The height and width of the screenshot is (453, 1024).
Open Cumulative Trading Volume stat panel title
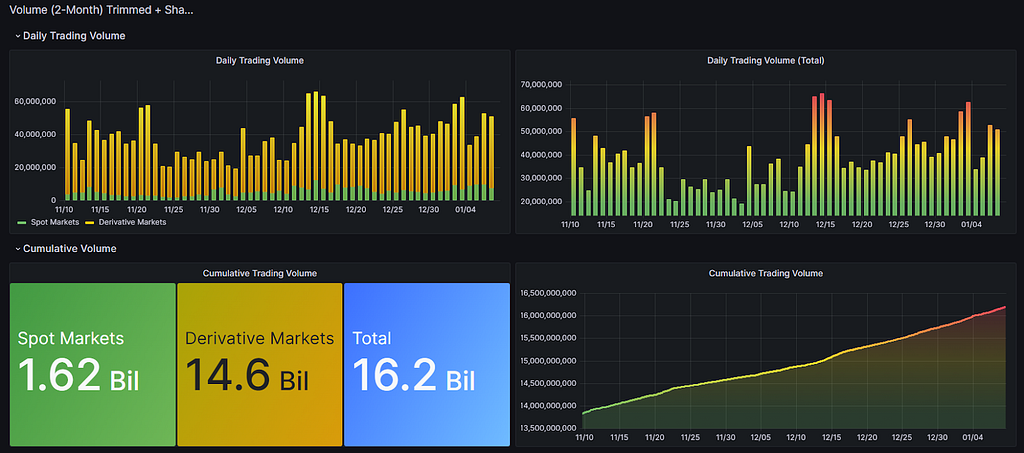point(260,273)
